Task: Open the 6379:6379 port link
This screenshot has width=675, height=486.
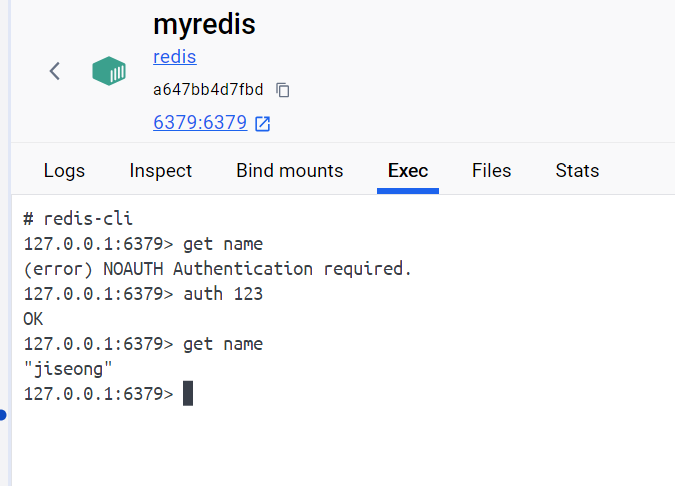Action: (200, 122)
